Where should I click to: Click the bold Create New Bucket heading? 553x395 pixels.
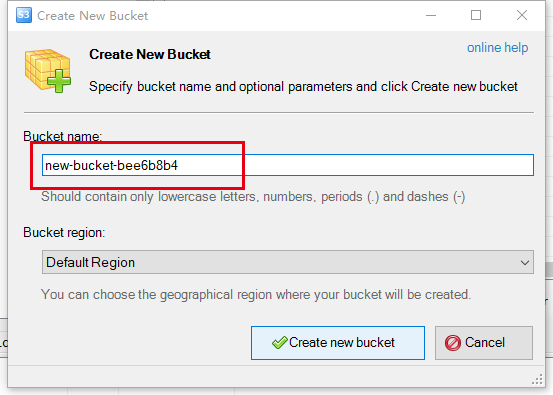pos(150,54)
